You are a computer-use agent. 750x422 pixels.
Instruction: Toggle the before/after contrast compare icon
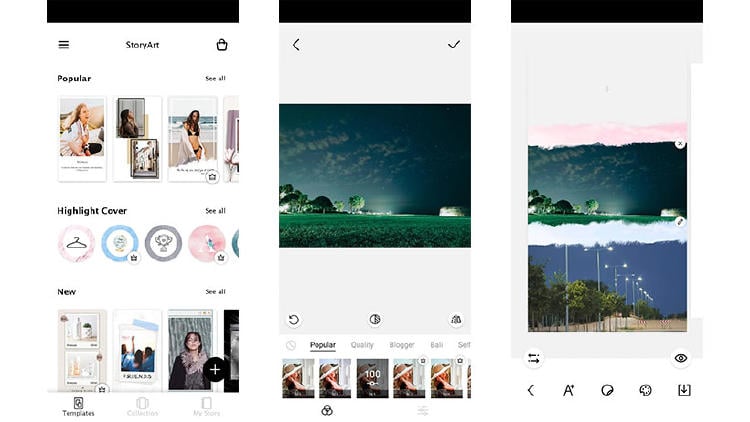[375, 320]
